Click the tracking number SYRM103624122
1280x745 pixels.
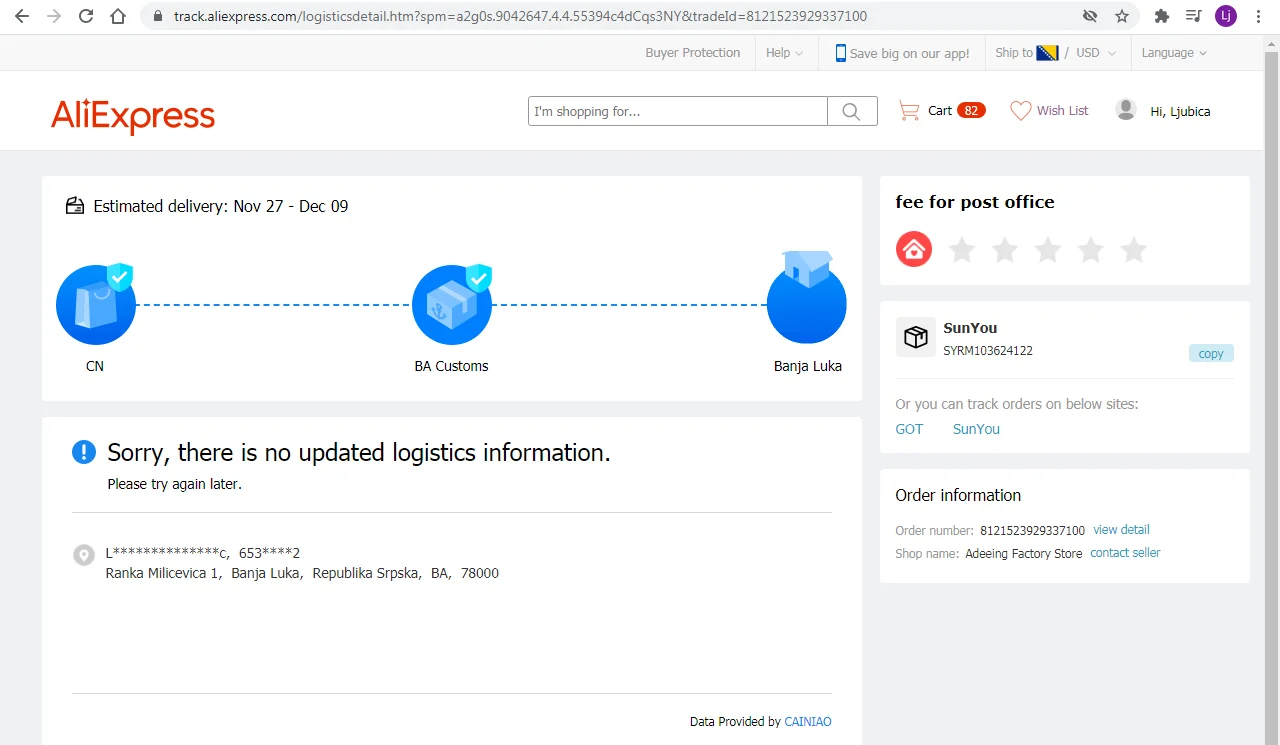[x=988, y=351]
